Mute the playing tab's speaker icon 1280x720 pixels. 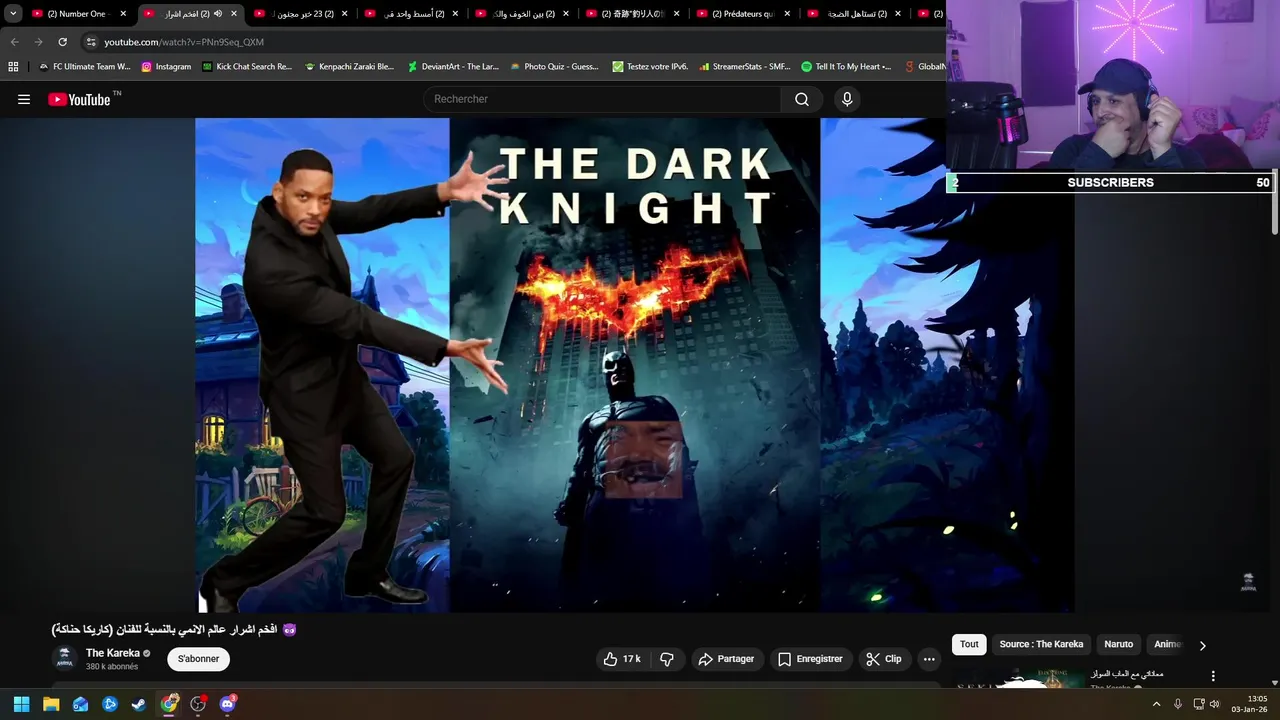coord(218,14)
